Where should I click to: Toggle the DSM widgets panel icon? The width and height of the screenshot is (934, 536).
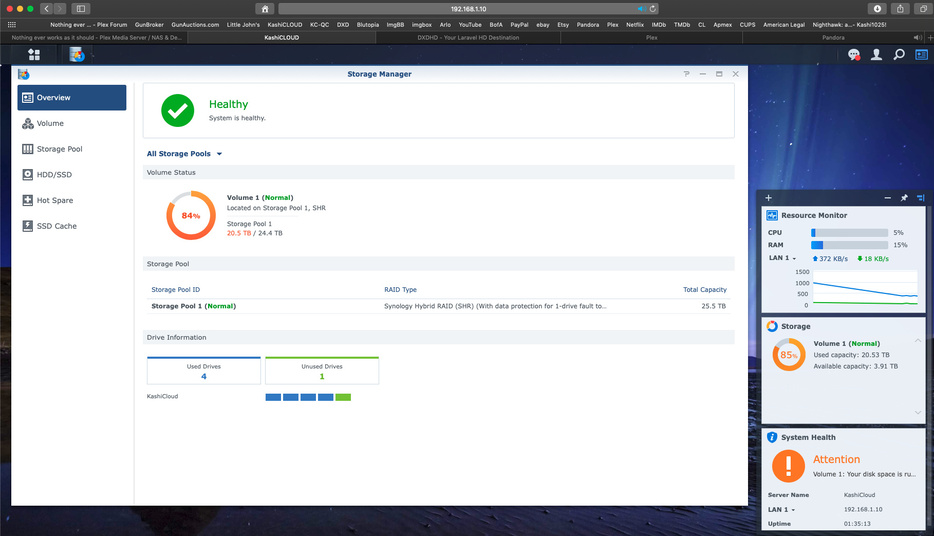(921, 55)
